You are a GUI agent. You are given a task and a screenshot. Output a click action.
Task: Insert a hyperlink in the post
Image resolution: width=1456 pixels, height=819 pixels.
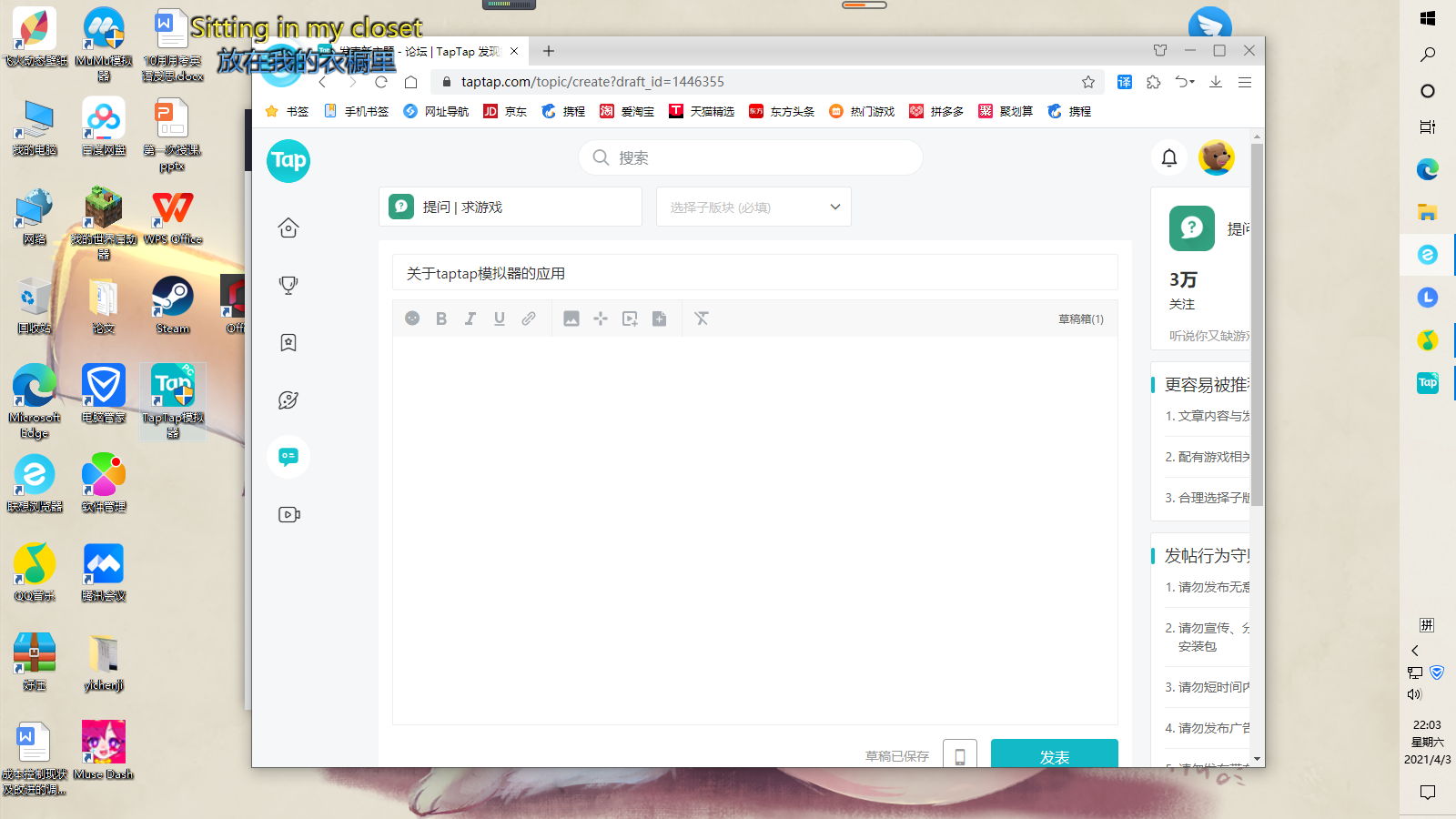(x=529, y=318)
